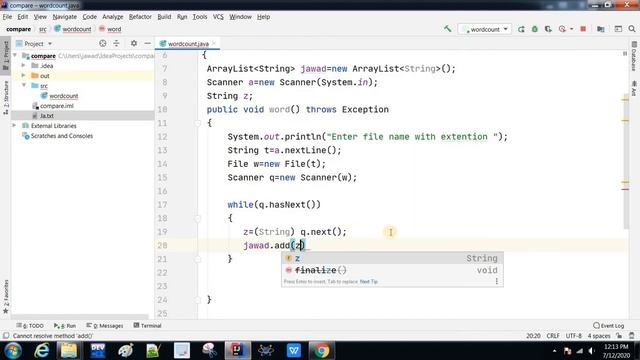Collapse the src folder
The height and width of the screenshot is (360, 640).
[x=24, y=85]
